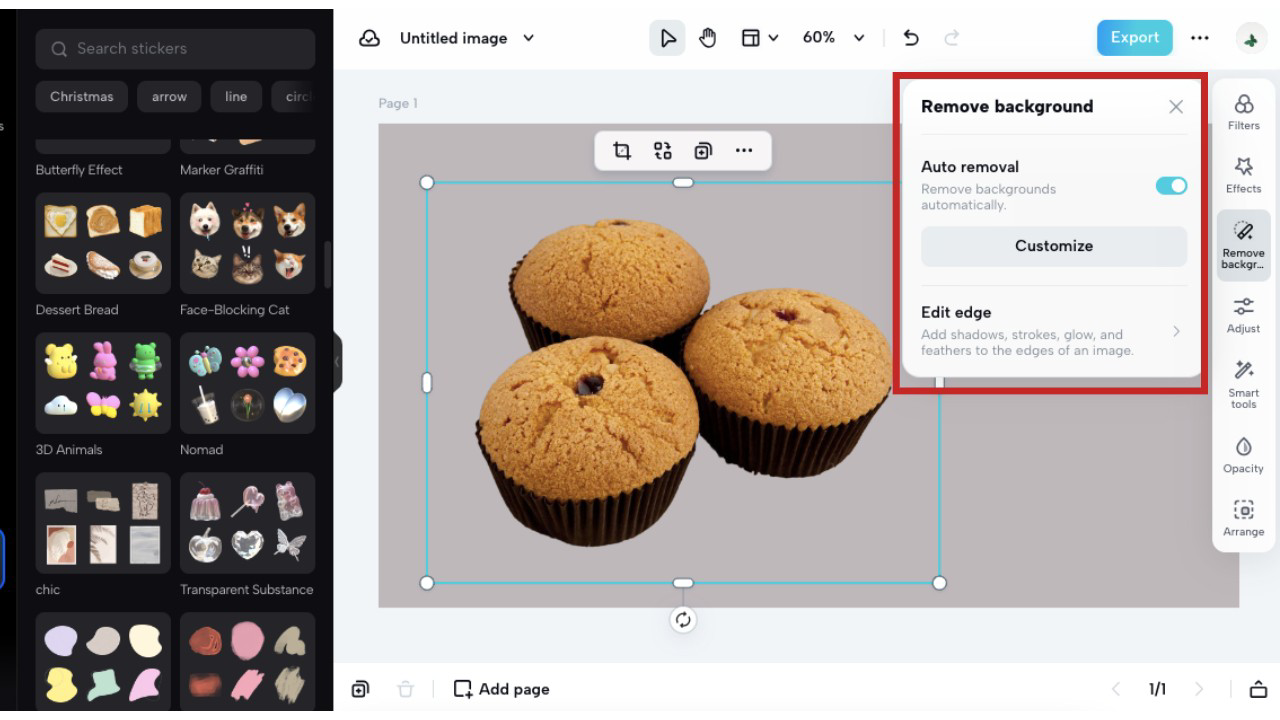Close the Remove background panel

(1176, 107)
